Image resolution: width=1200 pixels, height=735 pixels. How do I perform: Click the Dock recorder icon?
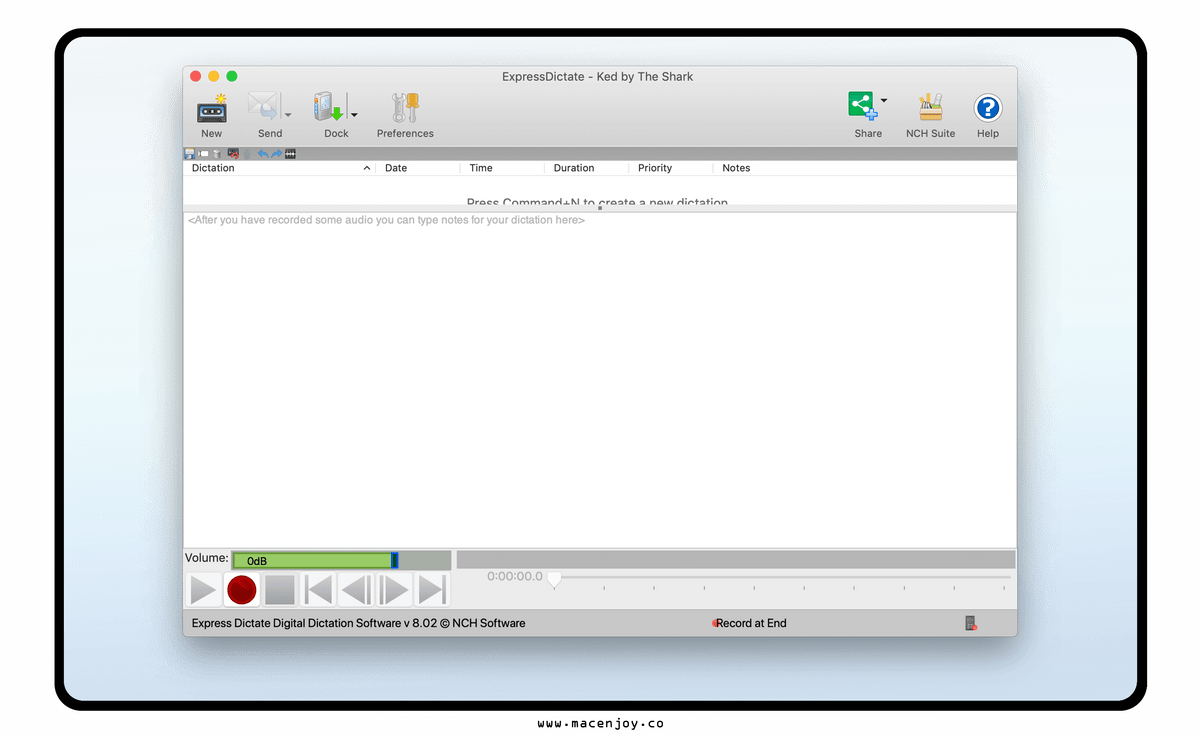click(328, 106)
